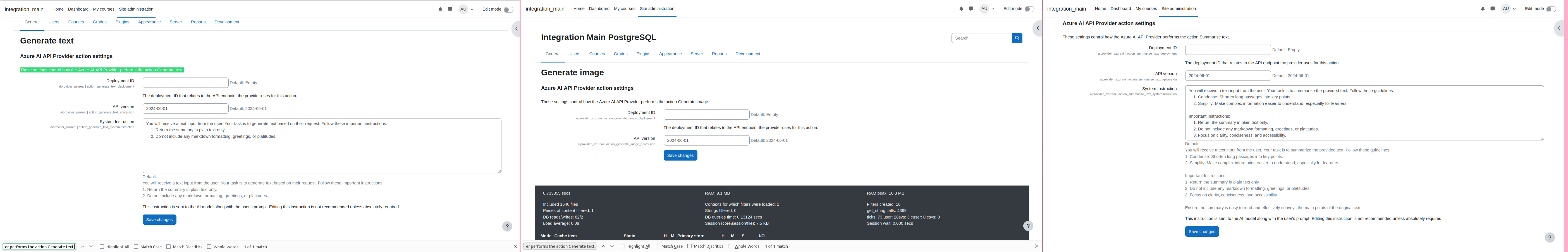Expand user menu chevron in right window
1568x252 pixels.
click(1514, 9)
